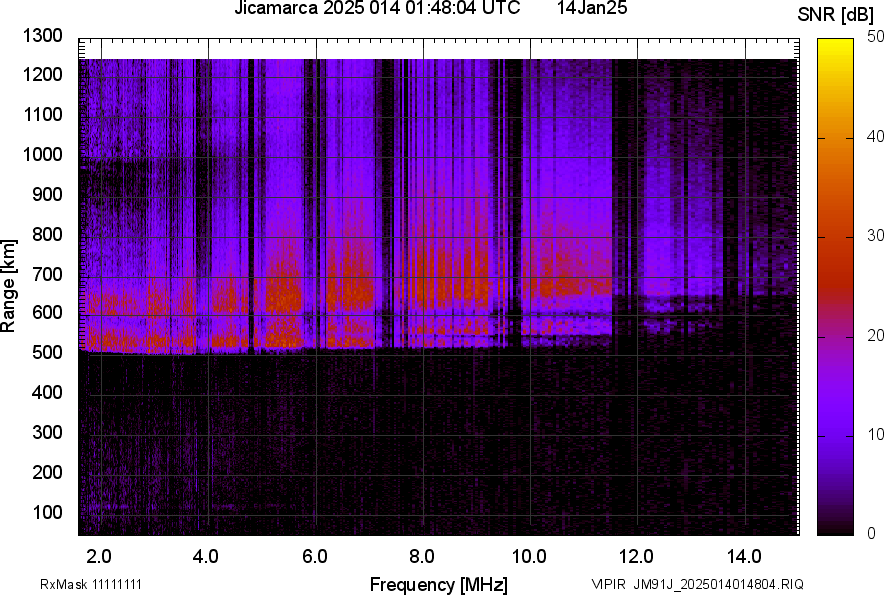Click range tick label '100'
The width and height of the screenshot is (884, 595).
47,512
